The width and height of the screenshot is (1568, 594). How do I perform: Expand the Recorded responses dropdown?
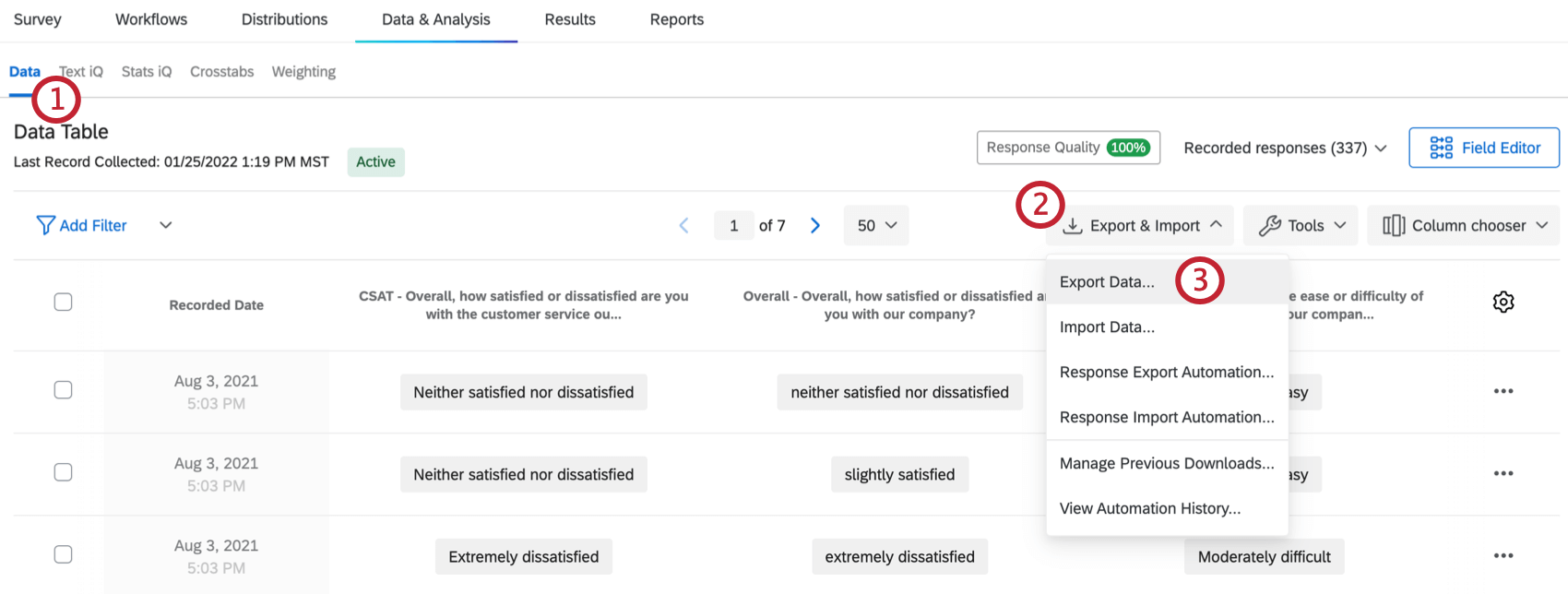[x=1285, y=148]
